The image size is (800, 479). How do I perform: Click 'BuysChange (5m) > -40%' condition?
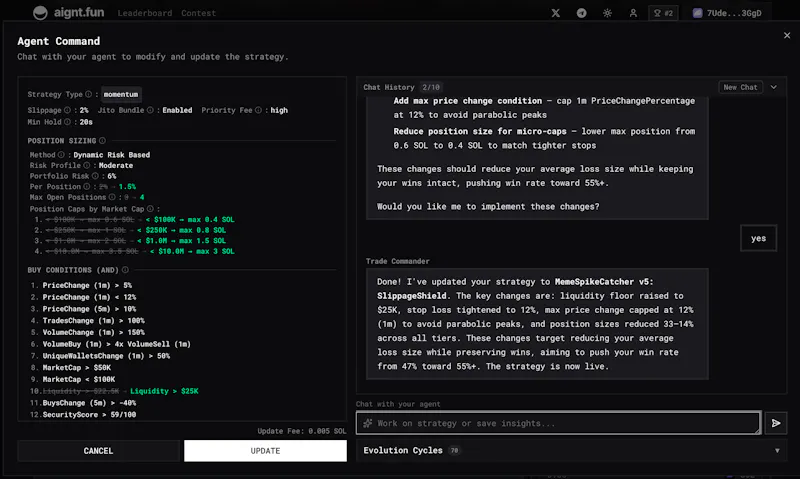89,403
